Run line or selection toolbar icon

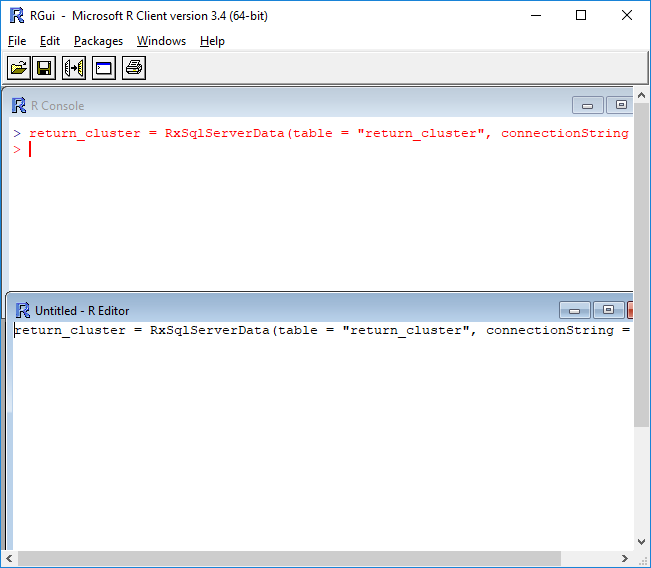coord(74,68)
